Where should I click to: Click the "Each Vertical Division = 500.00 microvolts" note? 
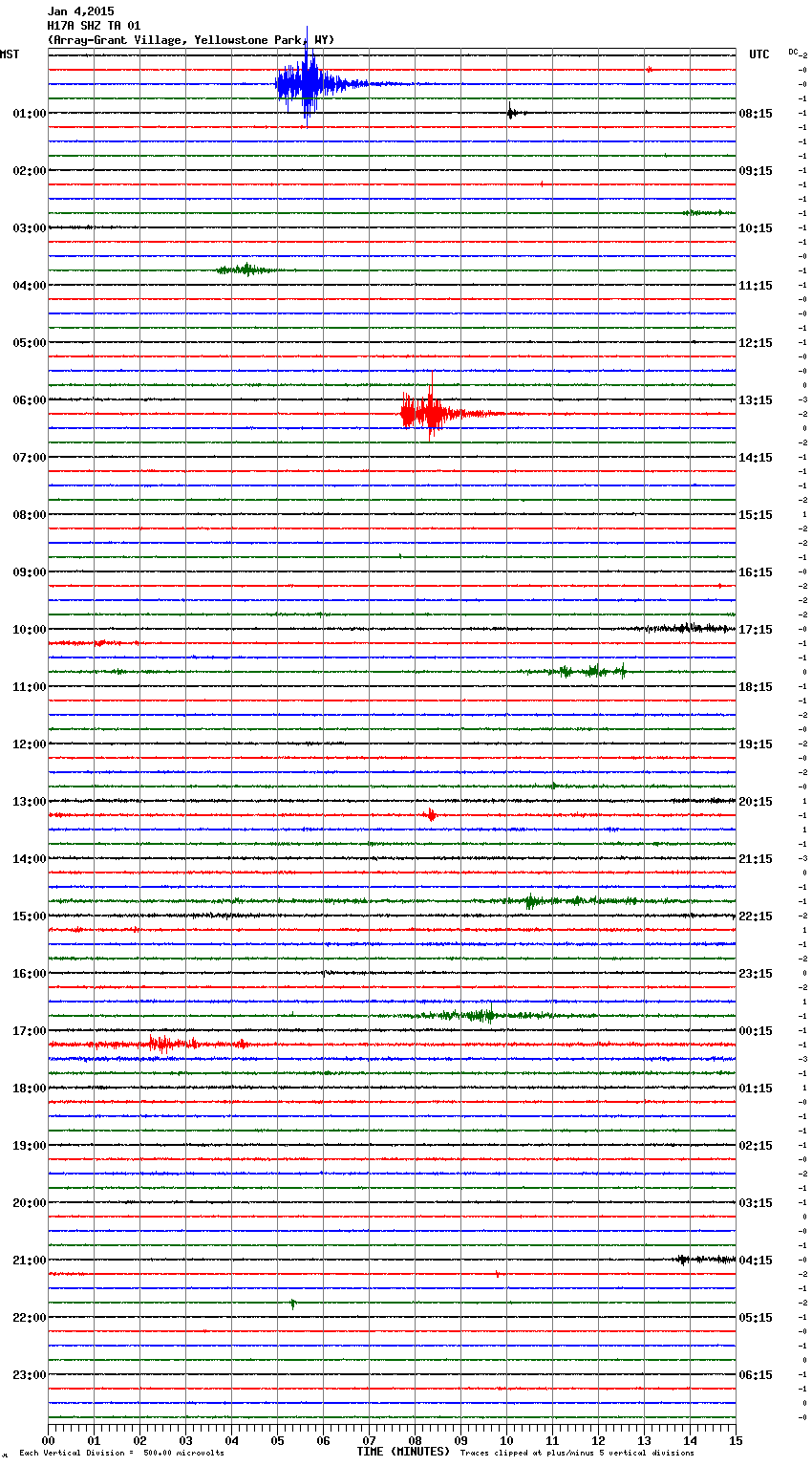click(x=121, y=1454)
